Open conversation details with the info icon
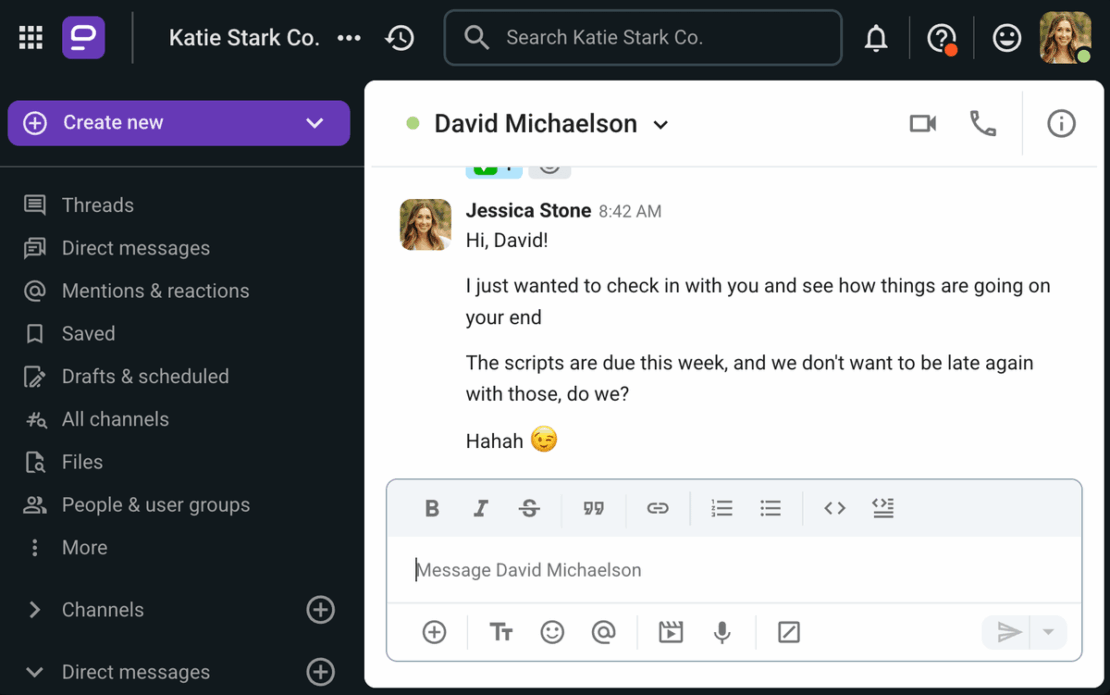1110x695 pixels. coord(1060,123)
